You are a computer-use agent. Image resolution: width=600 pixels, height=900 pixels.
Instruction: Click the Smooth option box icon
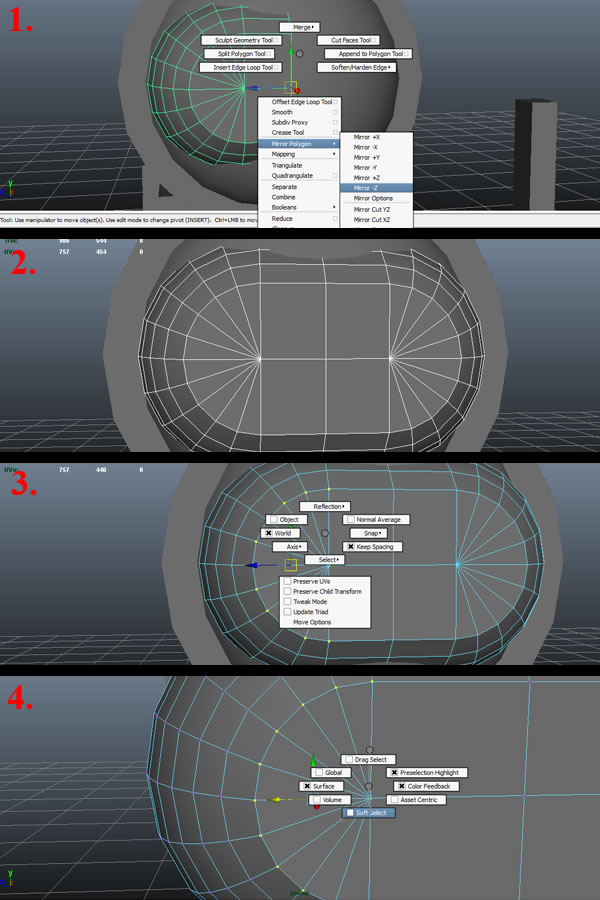click(336, 112)
